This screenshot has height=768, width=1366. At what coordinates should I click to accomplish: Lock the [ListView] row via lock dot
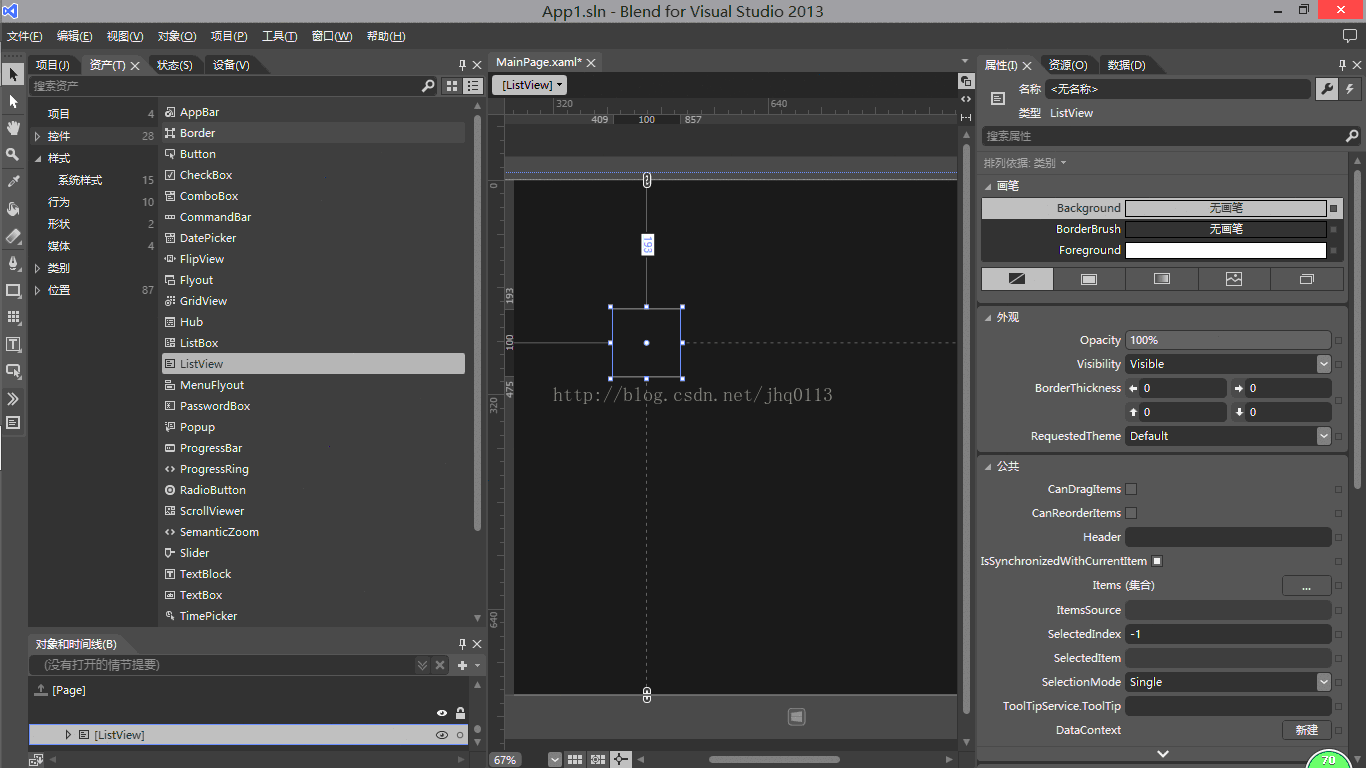[x=460, y=735]
